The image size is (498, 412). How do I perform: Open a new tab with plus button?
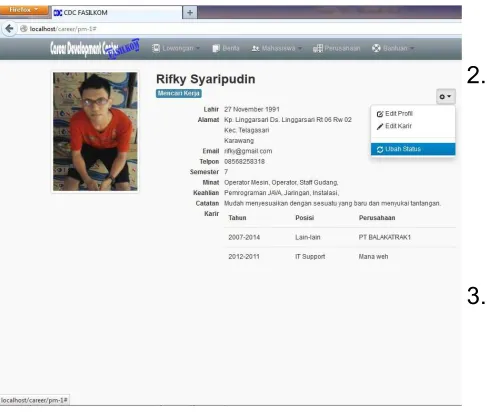click(x=190, y=13)
